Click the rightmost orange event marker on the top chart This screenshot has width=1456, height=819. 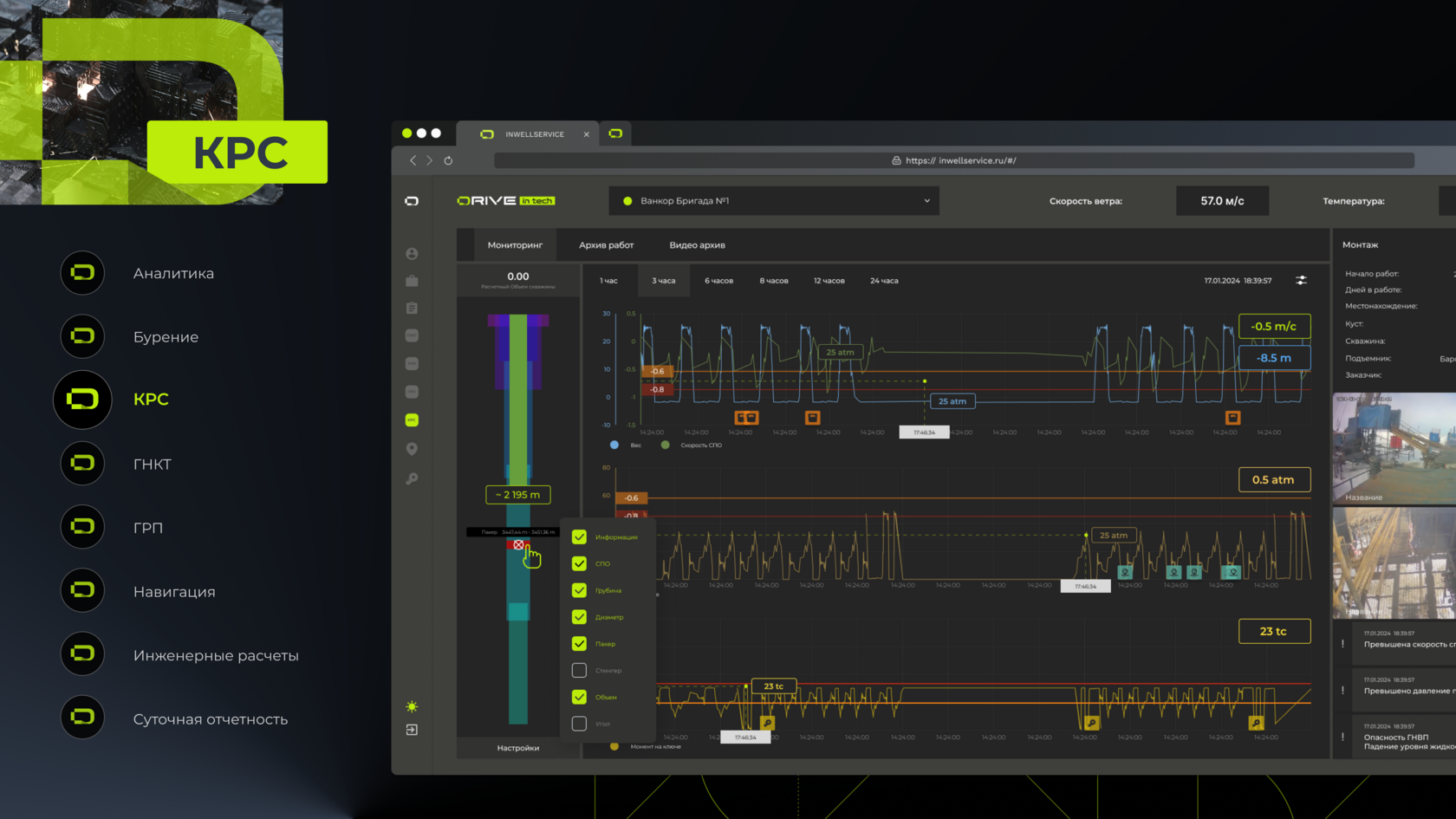(x=1232, y=418)
